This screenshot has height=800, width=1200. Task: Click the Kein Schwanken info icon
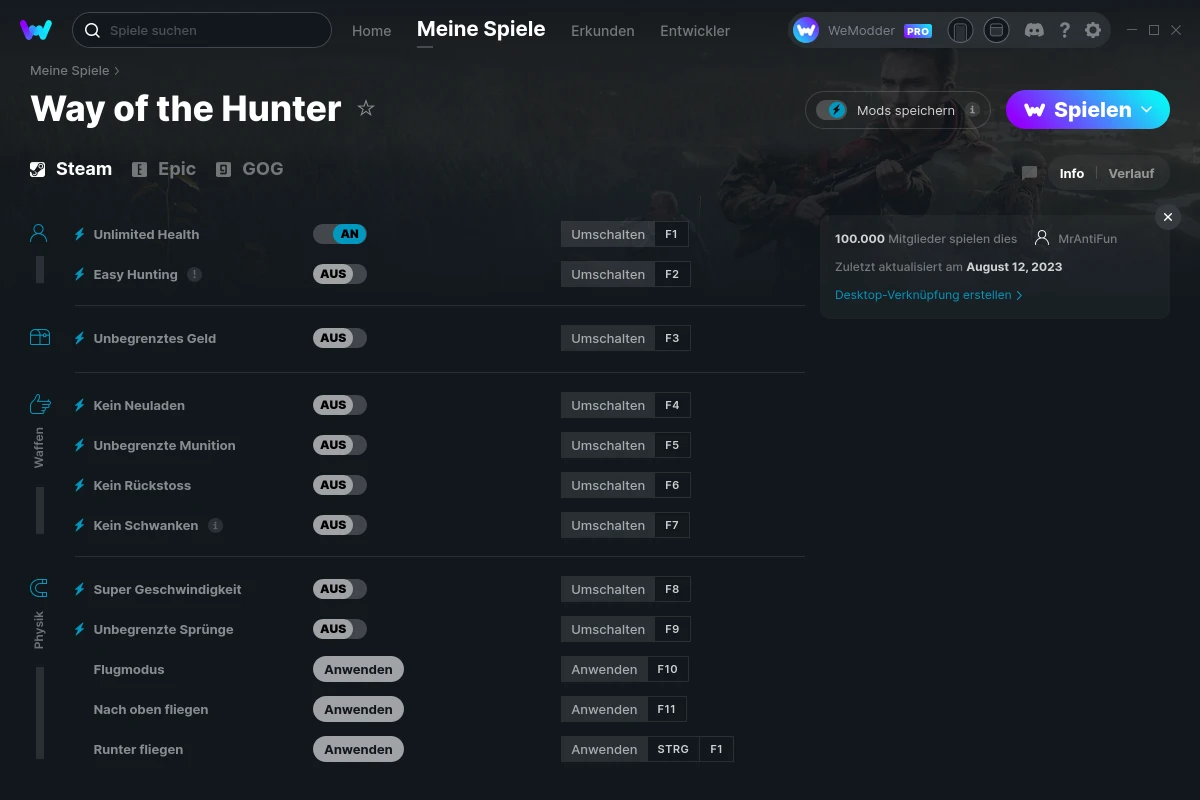(215, 525)
